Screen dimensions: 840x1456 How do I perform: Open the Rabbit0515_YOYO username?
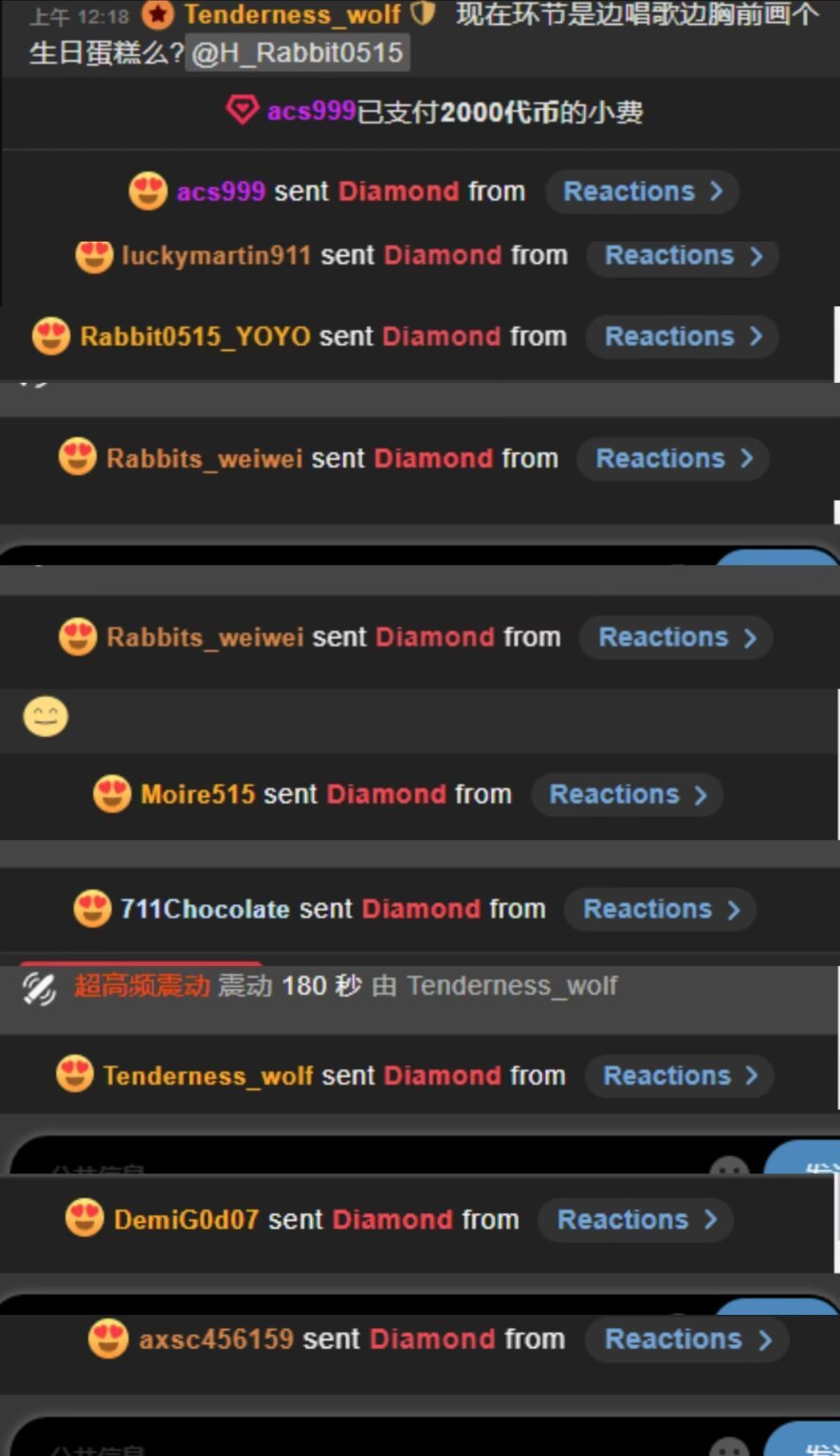pyautogui.click(x=195, y=337)
